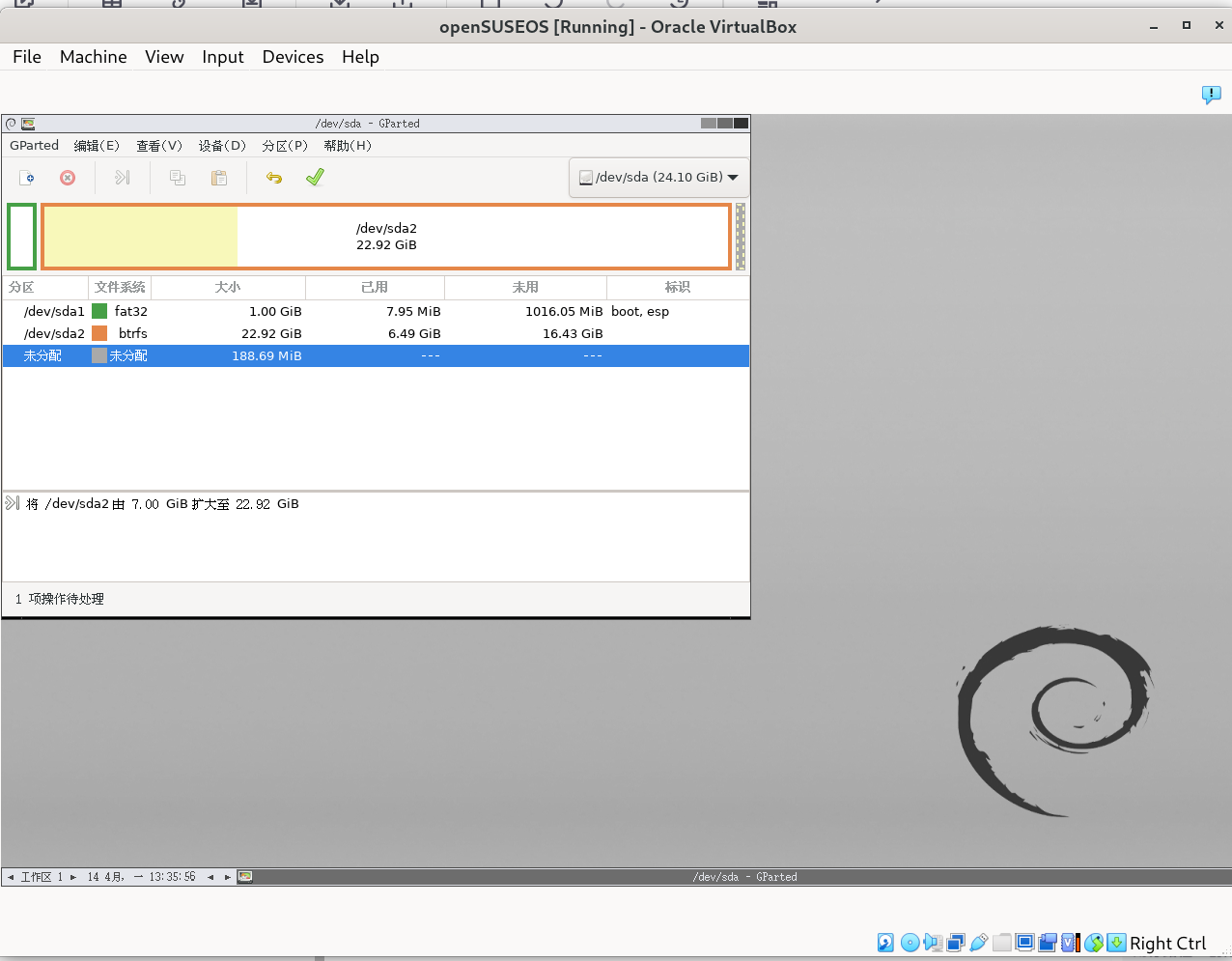The image size is (1232, 961).
Task: Select the /dev/sda2 block in disk map
Action: [386, 237]
